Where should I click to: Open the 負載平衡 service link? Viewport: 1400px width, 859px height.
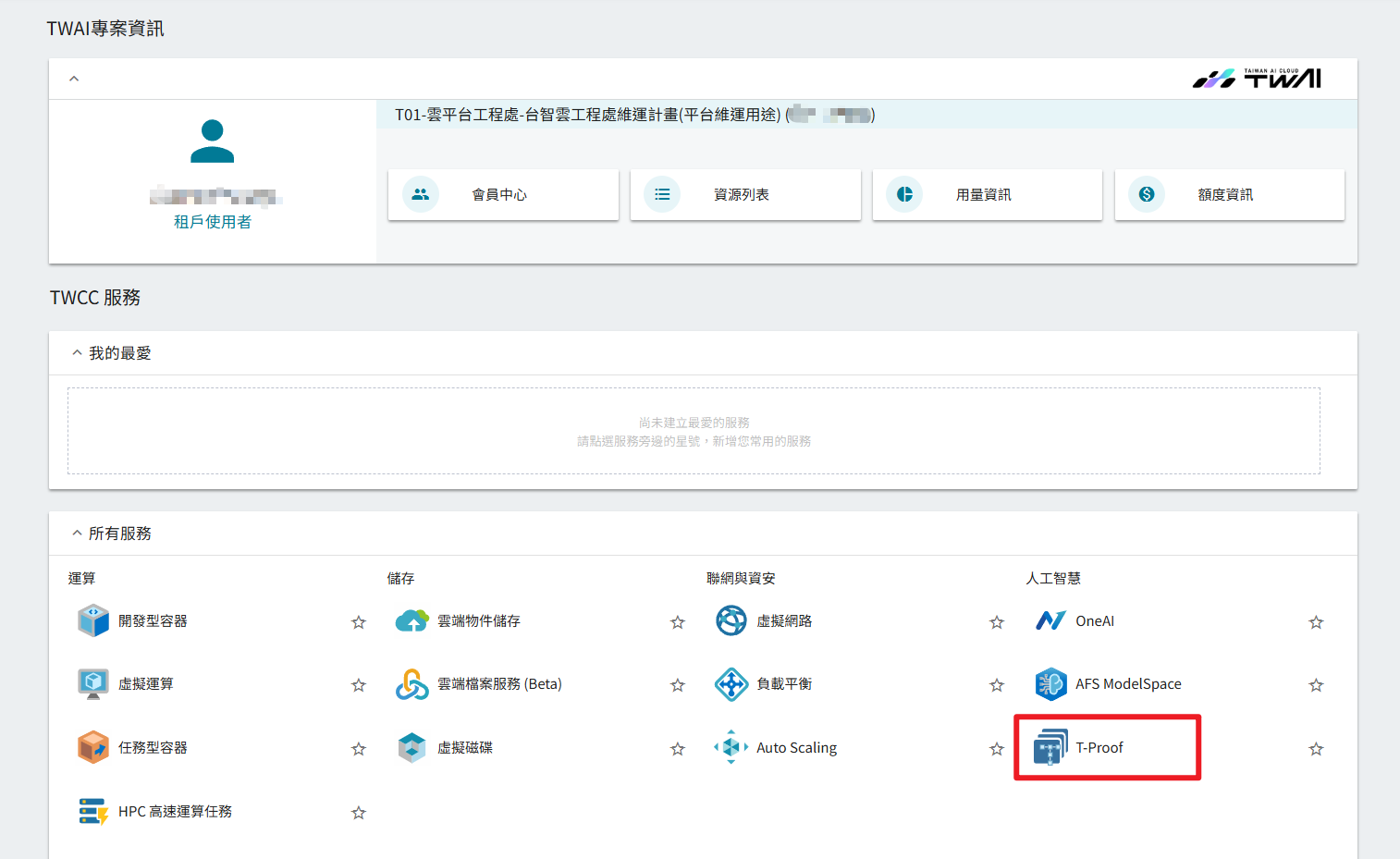(x=784, y=684)
